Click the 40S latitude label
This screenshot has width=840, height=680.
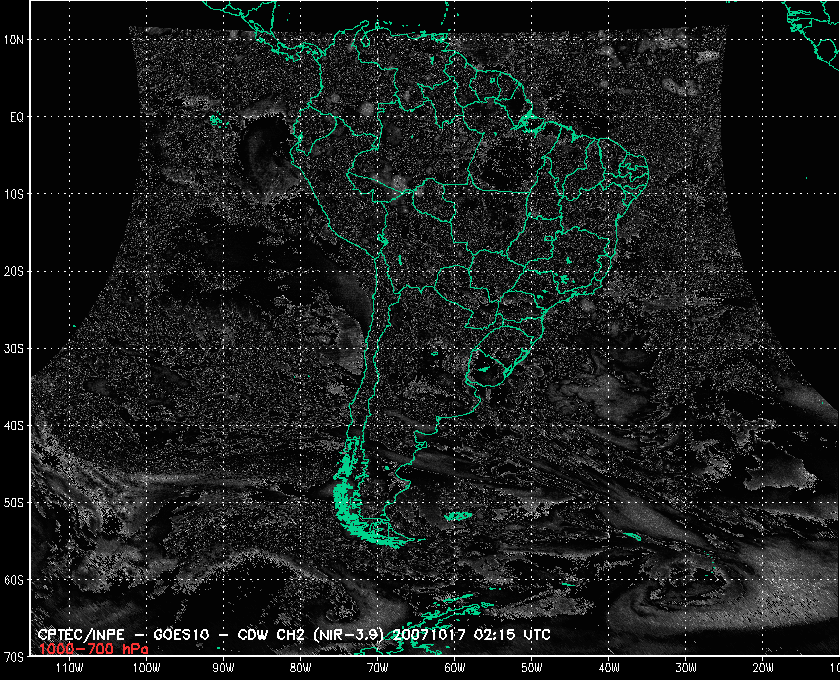coord(14,426)
